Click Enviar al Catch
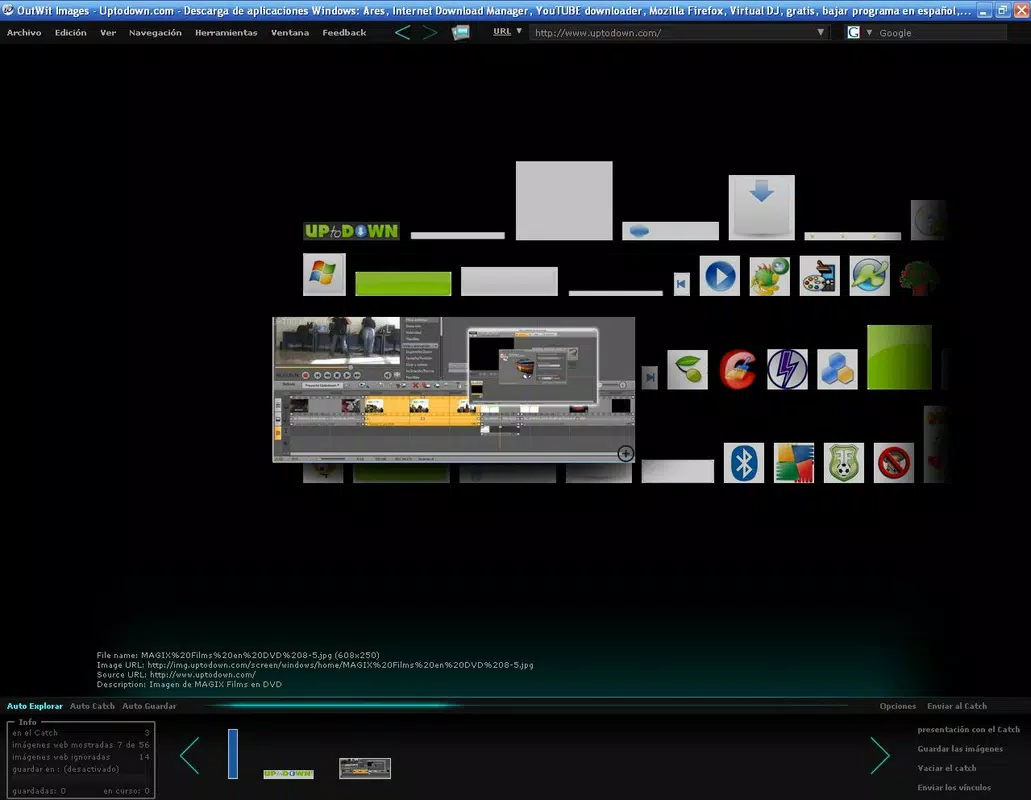The height and width of the screenshot is (800, 1031). point(957,706)
